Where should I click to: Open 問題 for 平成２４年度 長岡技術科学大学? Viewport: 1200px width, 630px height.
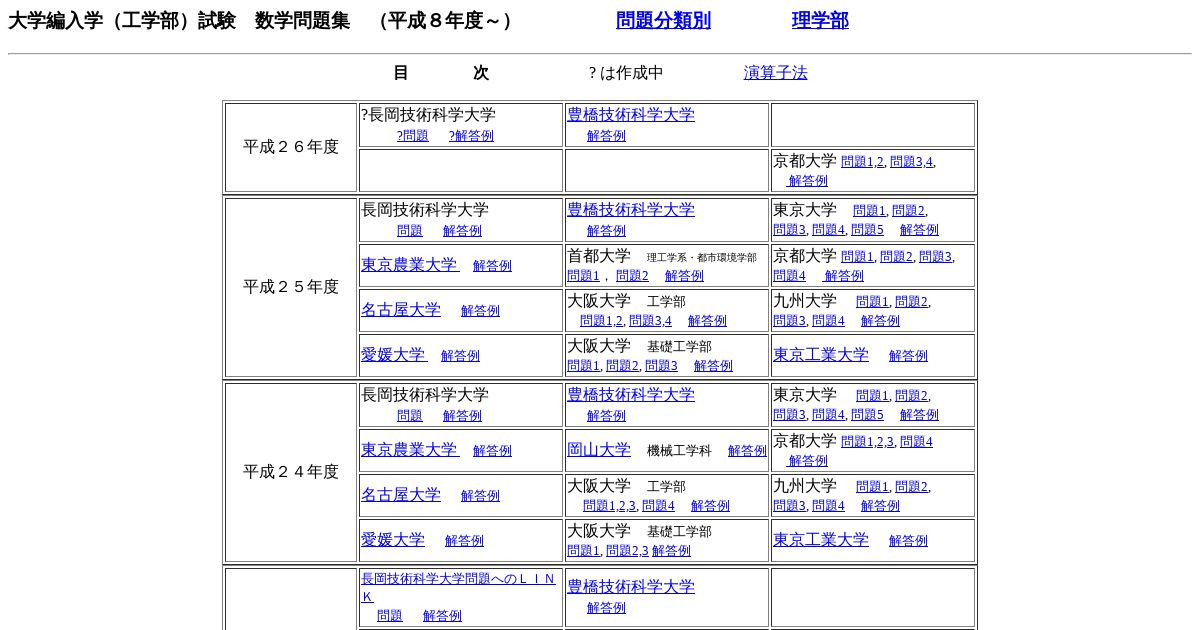tap(410, 416)
